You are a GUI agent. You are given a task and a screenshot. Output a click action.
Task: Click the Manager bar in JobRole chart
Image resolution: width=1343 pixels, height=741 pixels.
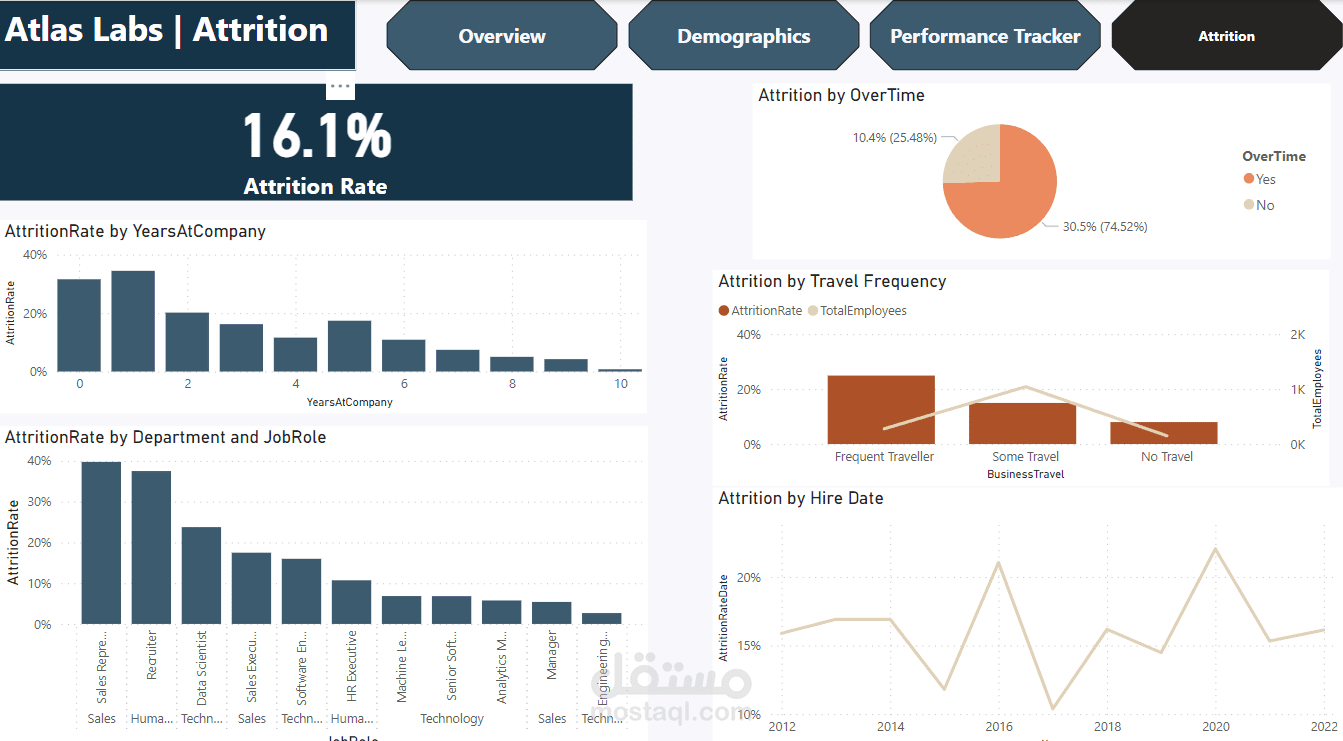pyautogui.click(x=551, y=613)
